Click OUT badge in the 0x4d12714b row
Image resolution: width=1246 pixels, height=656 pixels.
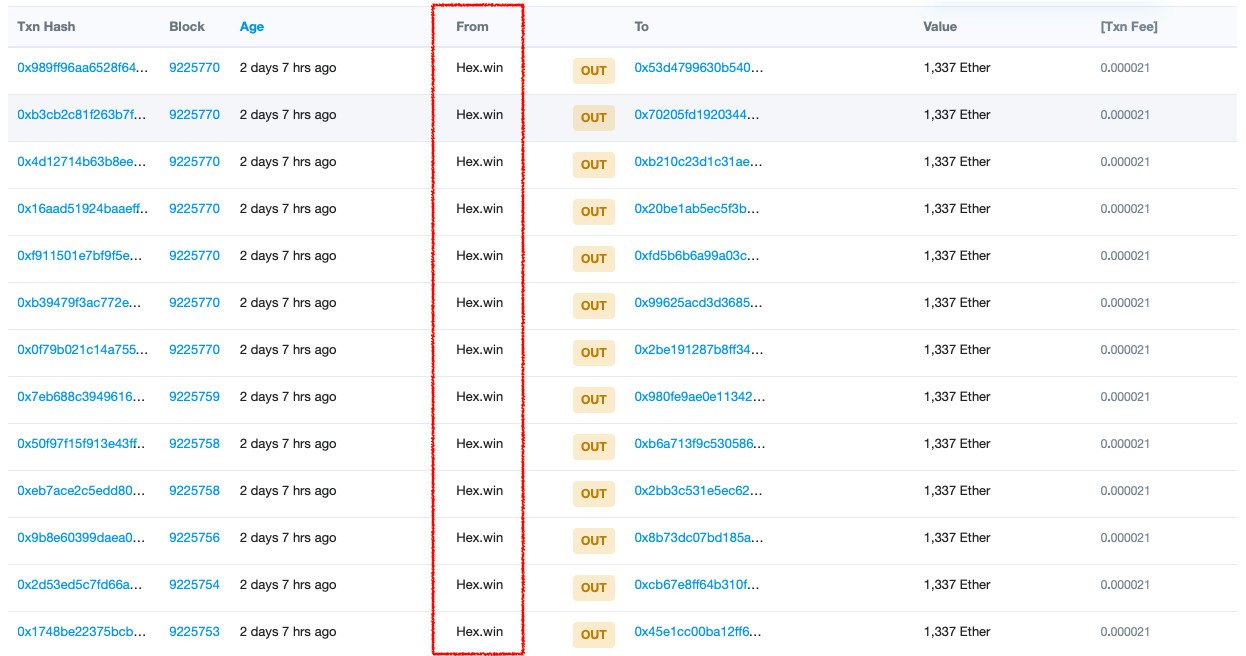coord(594,165)
